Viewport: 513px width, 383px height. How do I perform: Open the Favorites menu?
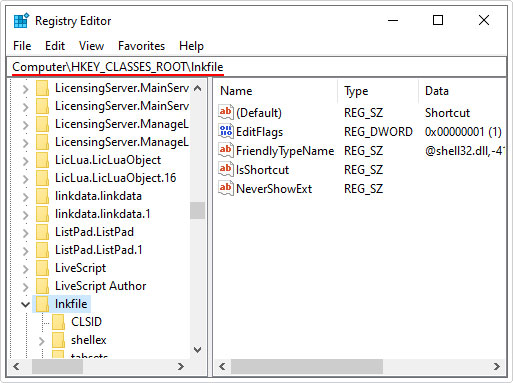(141, 46)
